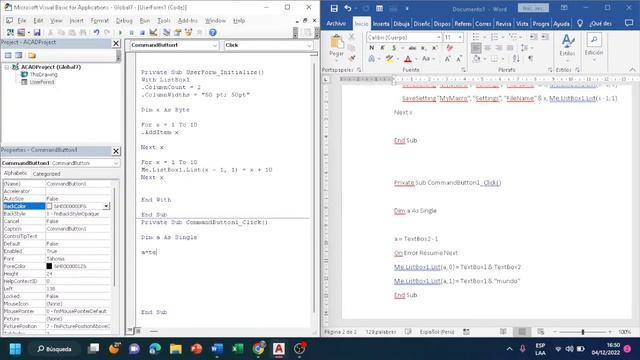Open the Archivo tab in Word
Viewport: 640px width, 360px height.
tap(336, 24)
